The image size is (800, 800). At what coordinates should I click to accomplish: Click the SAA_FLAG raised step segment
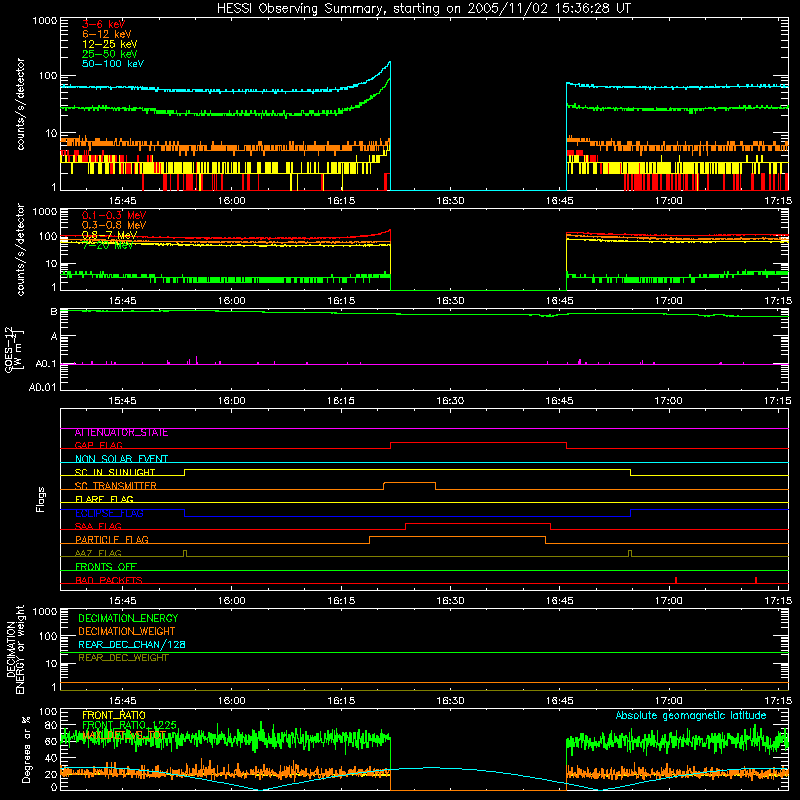tap(478, 523)
